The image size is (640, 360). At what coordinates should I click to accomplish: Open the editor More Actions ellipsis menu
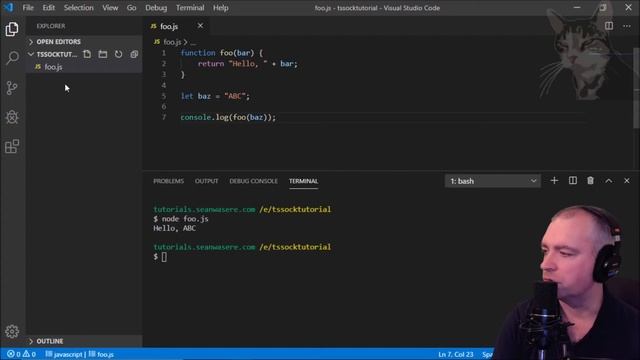627,26
